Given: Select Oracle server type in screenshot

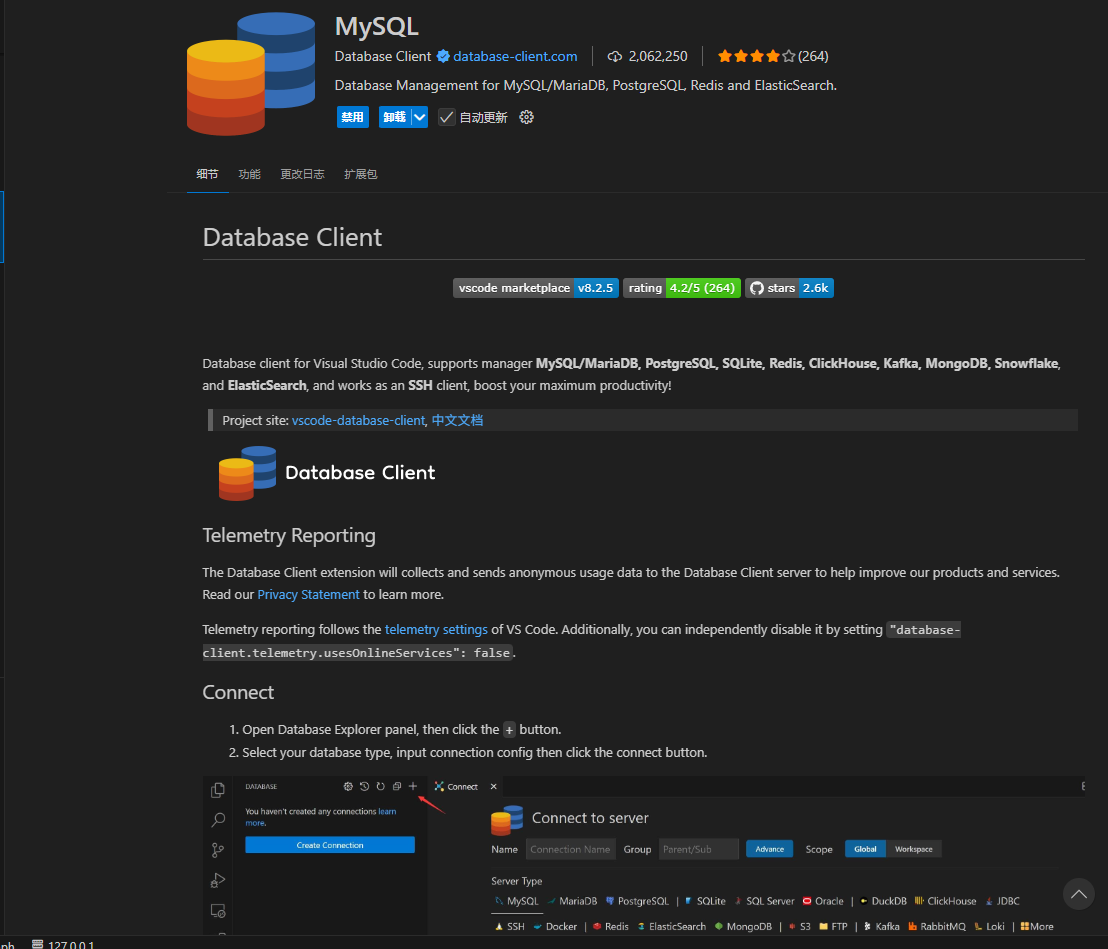Looking at the screenshot, I should click(823, 902).
